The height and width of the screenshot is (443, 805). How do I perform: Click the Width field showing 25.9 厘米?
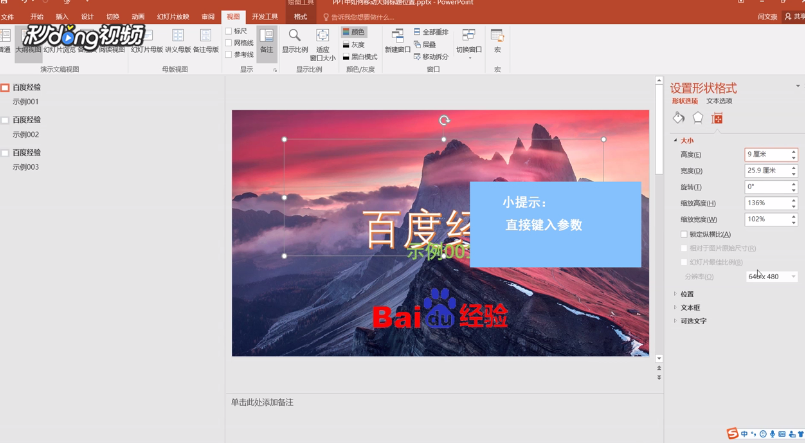(x=768, y=170)
